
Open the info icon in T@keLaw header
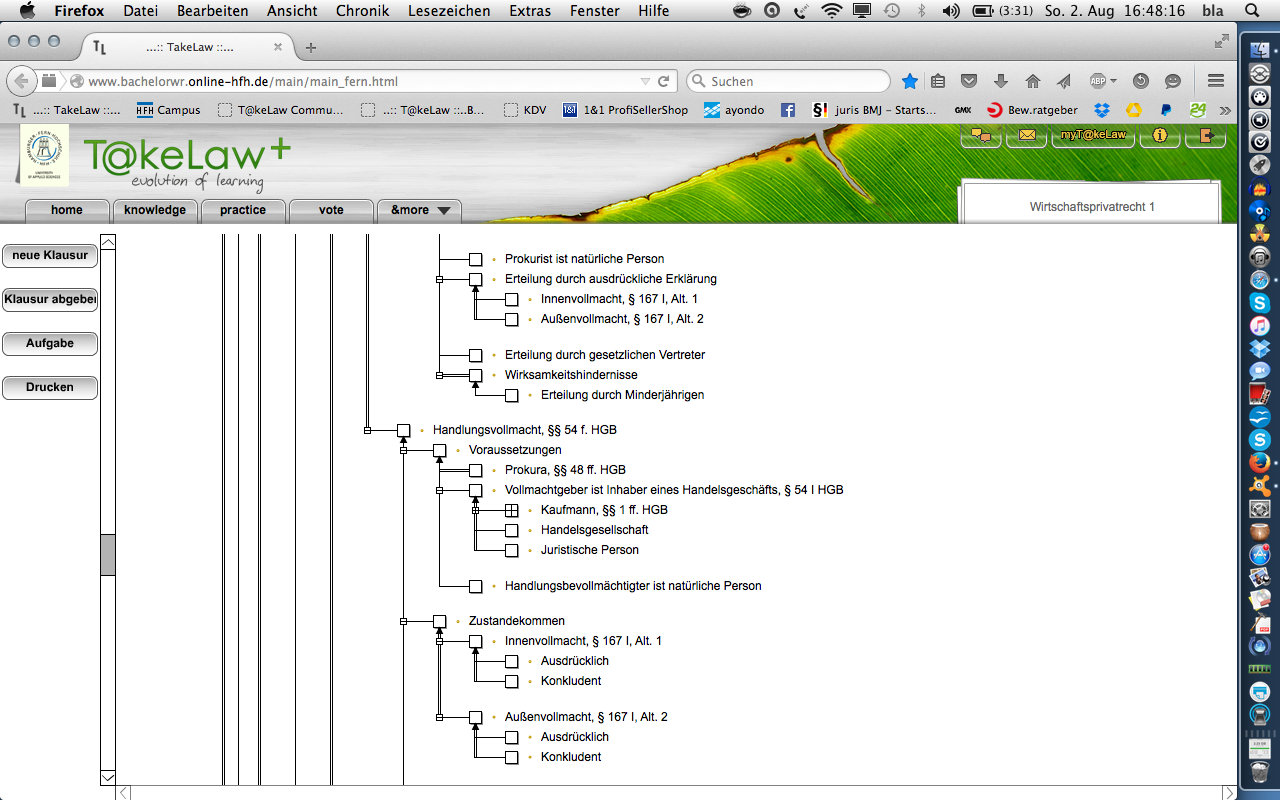point(1159,136)
